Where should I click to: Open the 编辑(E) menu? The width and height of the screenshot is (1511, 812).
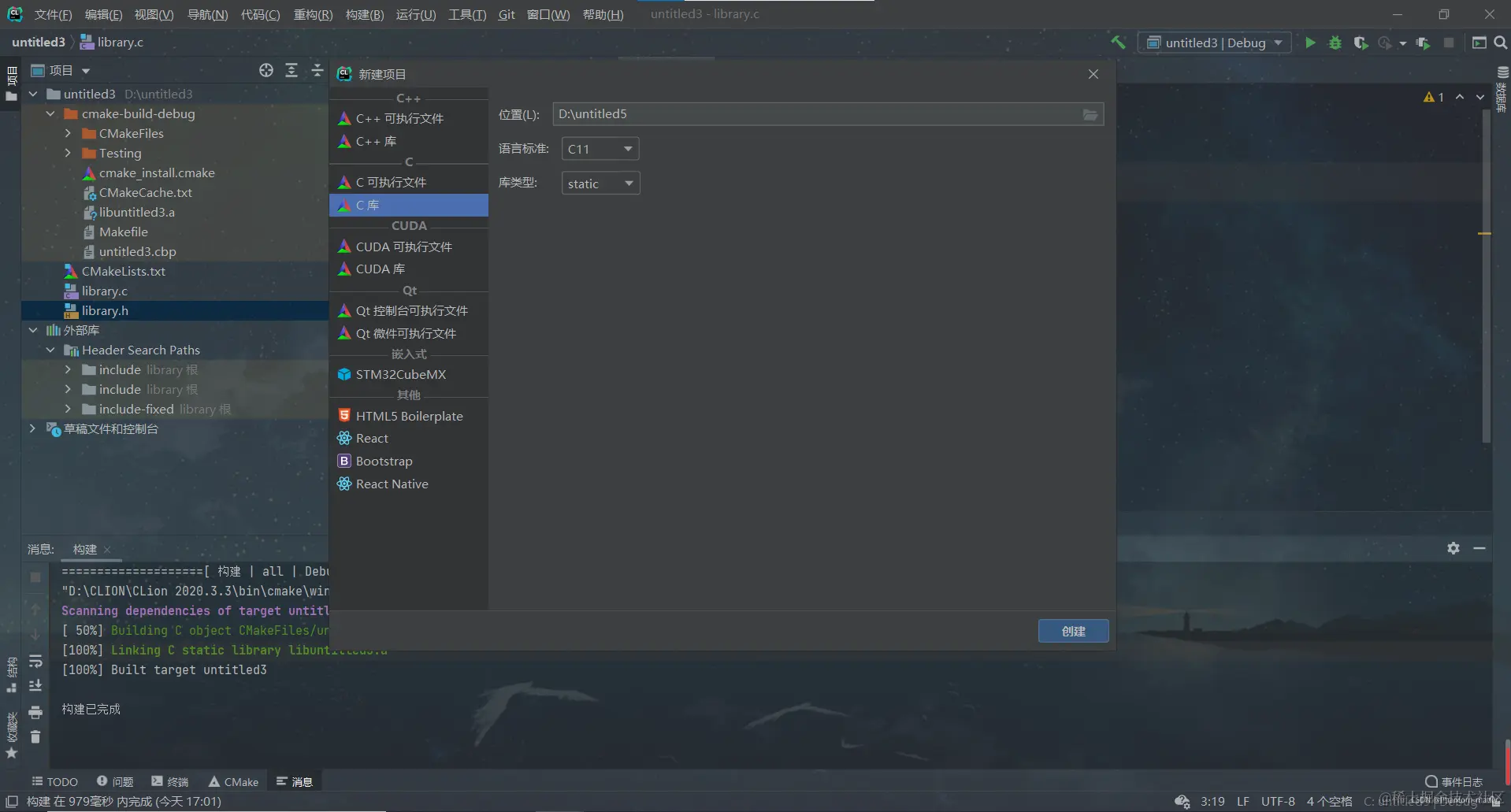103,14
